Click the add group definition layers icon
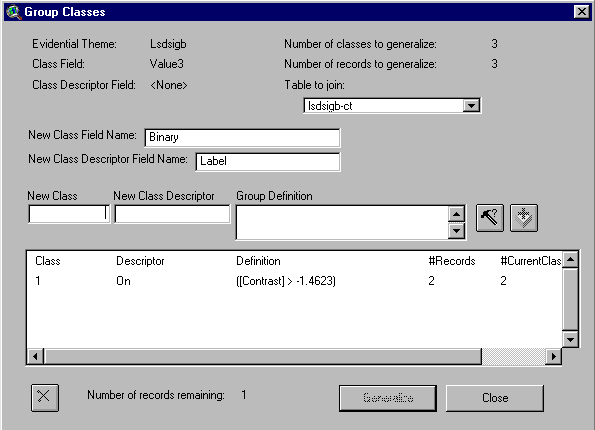This screenshot has width=595, height=430. 524,217
